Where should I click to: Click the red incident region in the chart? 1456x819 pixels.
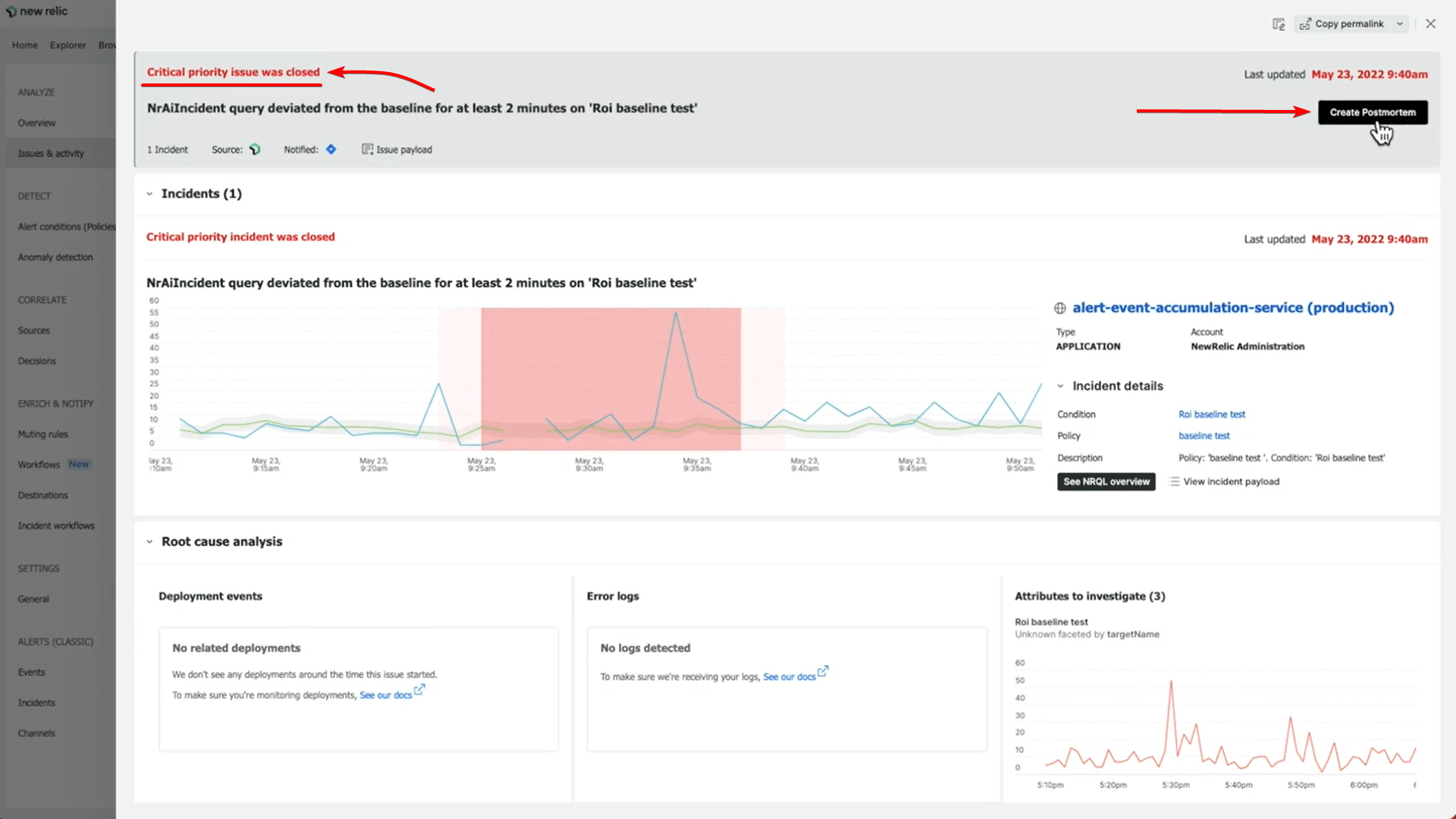click(610, 378)
